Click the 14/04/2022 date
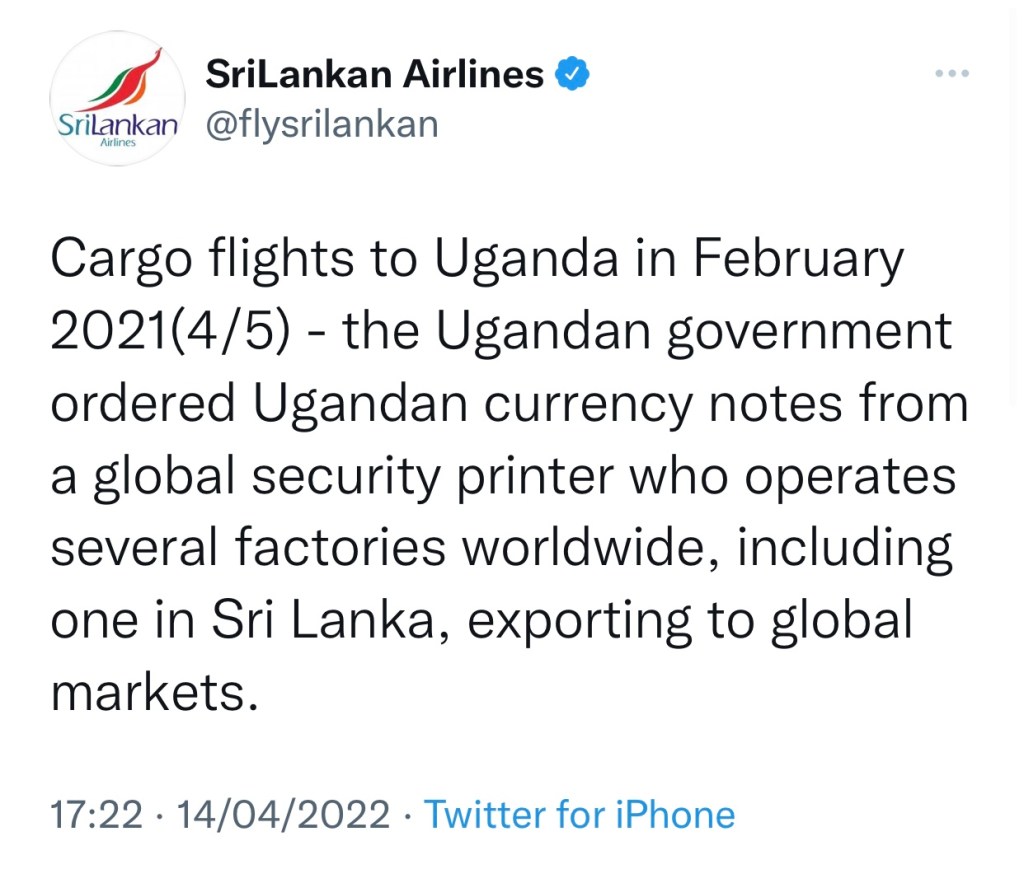Screen dimensions: 1024x869 [282, 814]
